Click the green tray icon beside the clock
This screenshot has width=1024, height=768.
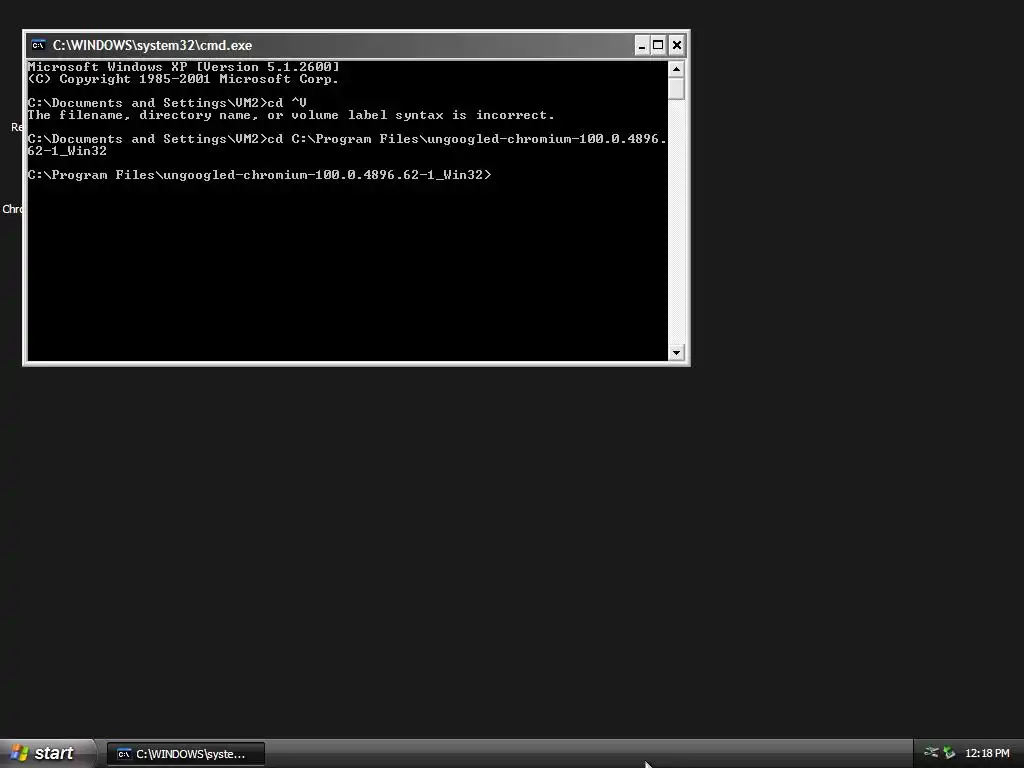click(x=949, y=753)
